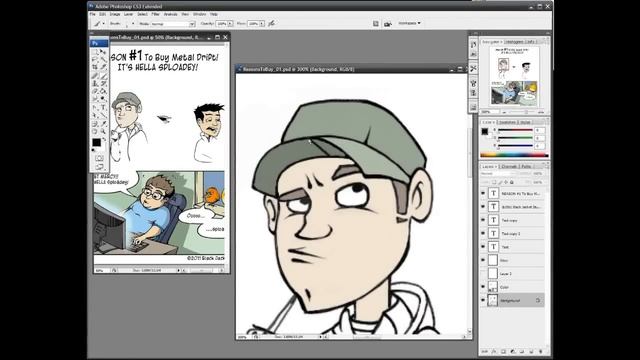Toggle lock all in the Layers panel

point(511,182)
